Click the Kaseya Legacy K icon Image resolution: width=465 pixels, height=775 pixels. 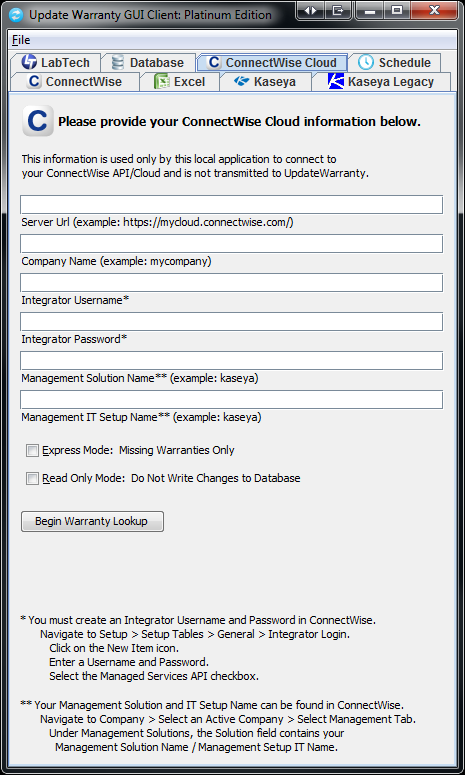(336, 82)
